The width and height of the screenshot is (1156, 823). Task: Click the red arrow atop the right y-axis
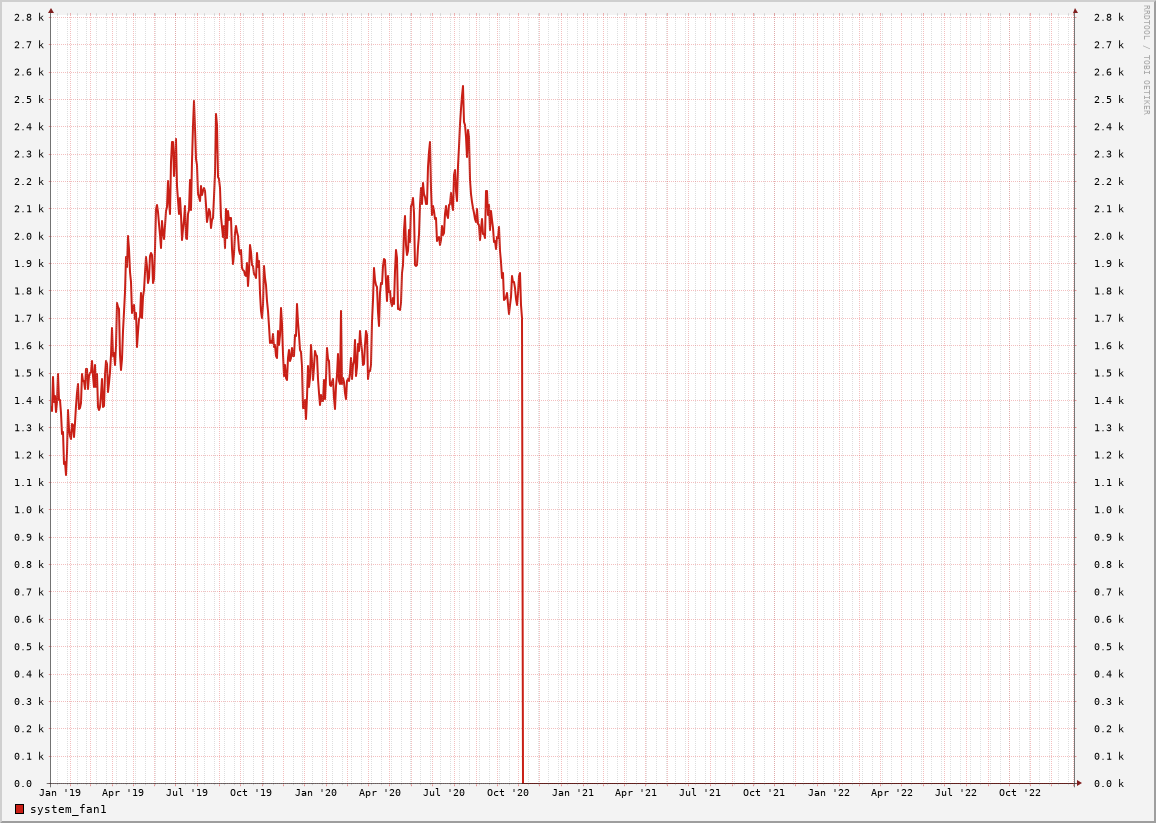[x=1075, y=11]
